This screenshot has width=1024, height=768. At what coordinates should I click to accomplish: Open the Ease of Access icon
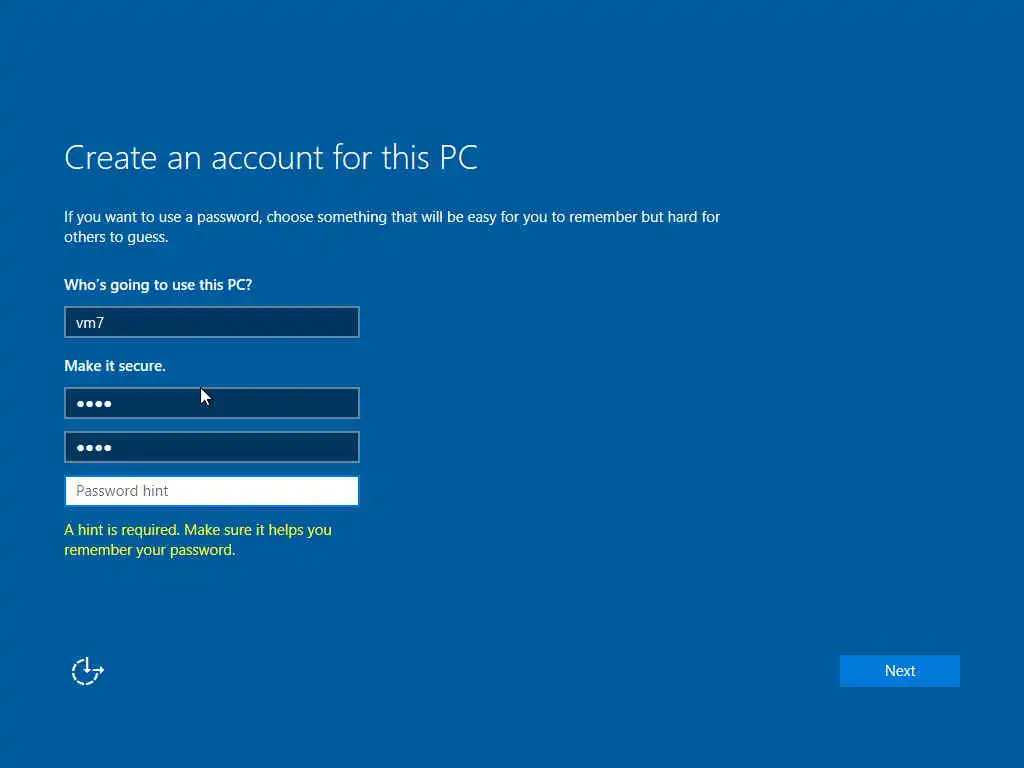tap(88, 671)
